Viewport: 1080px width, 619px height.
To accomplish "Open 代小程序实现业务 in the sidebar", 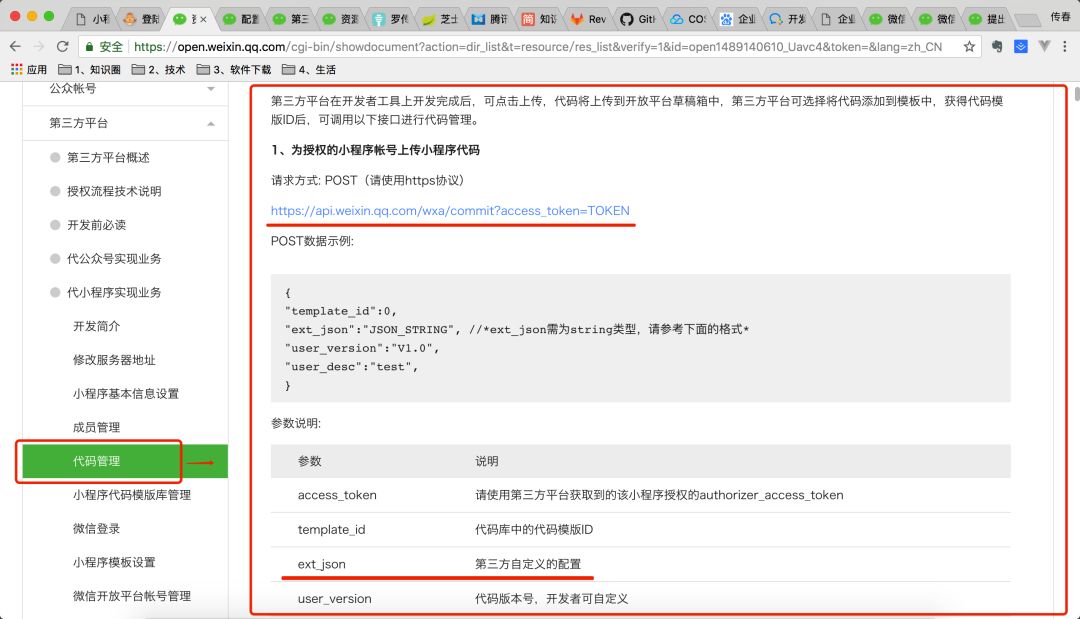I will (x=114, y=293).
